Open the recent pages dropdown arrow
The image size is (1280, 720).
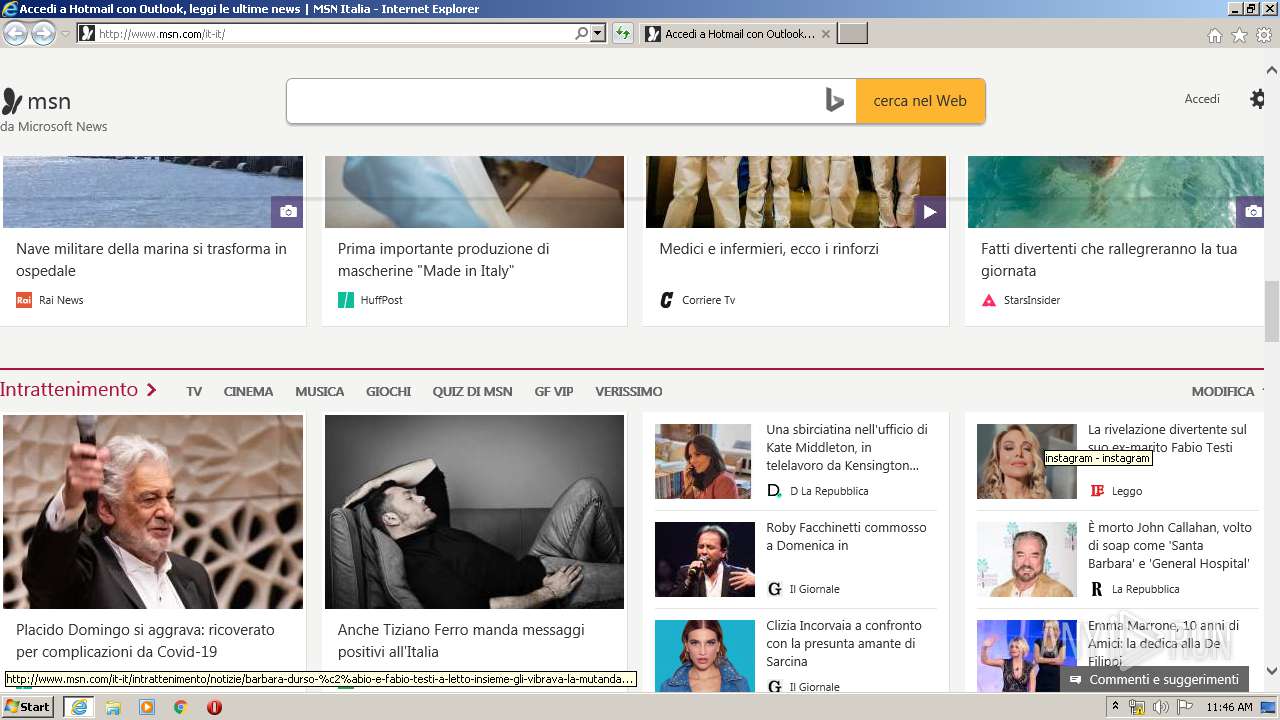pos(66,34)
